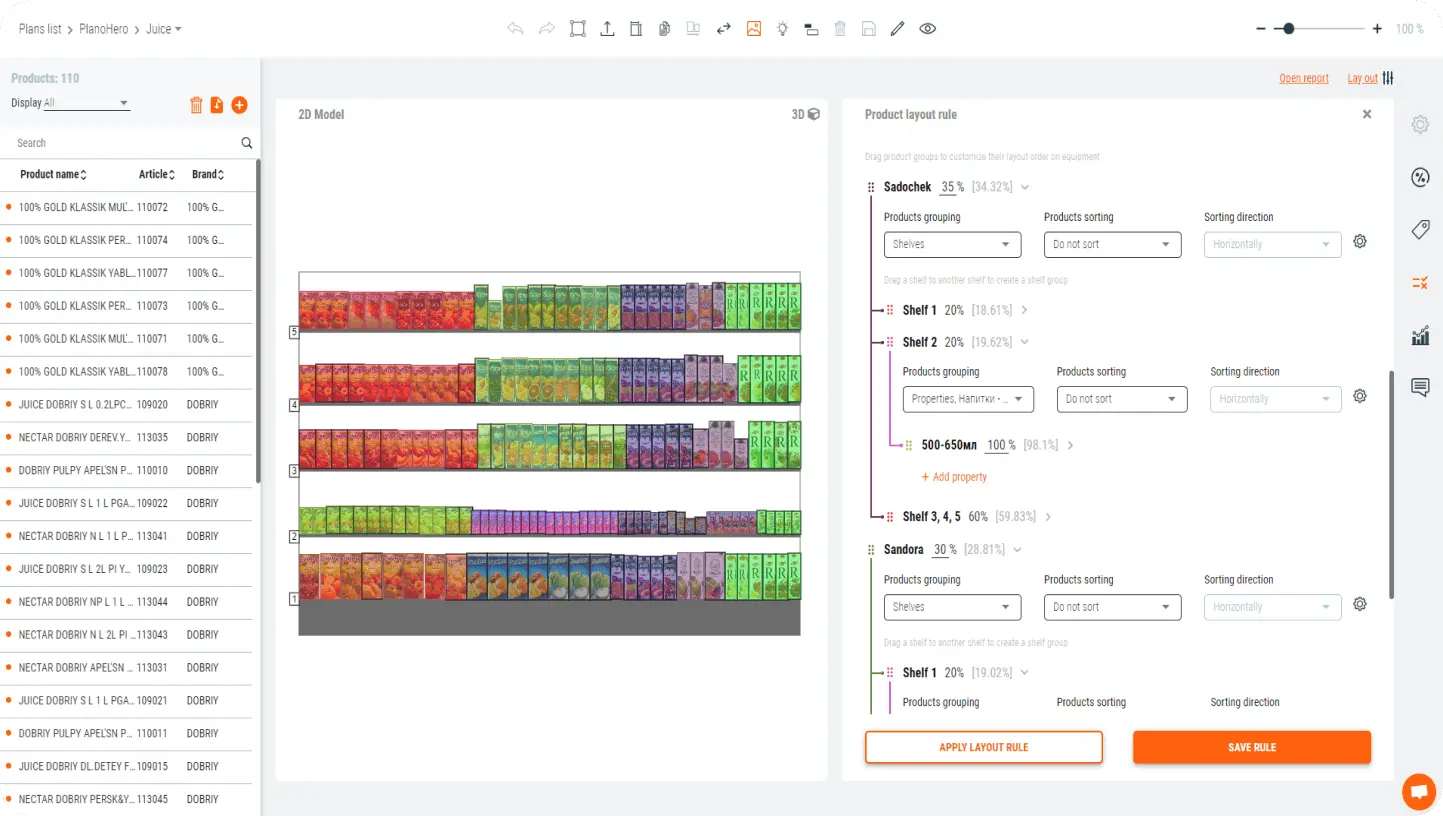
Task: Open the Display All filter dropdown
Action: coord(86,103)
